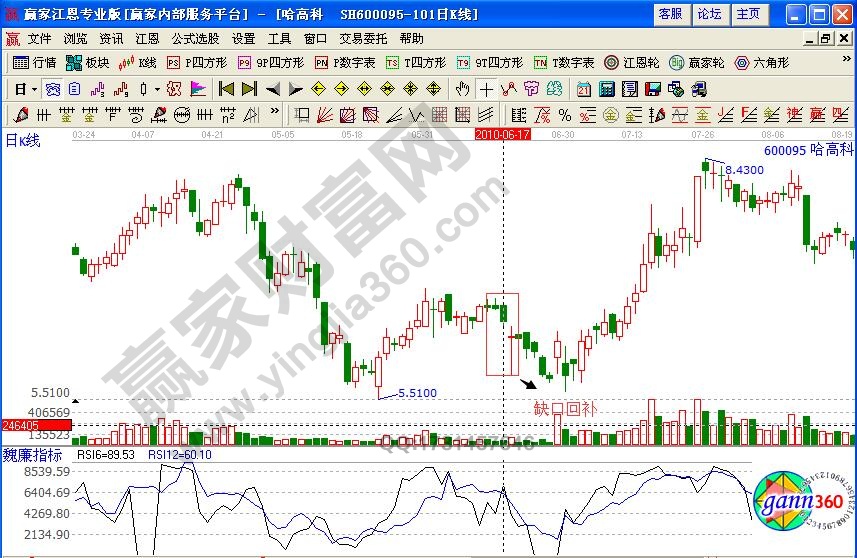
Task: Click the 客服 customer service button
Action: point(670,14)
